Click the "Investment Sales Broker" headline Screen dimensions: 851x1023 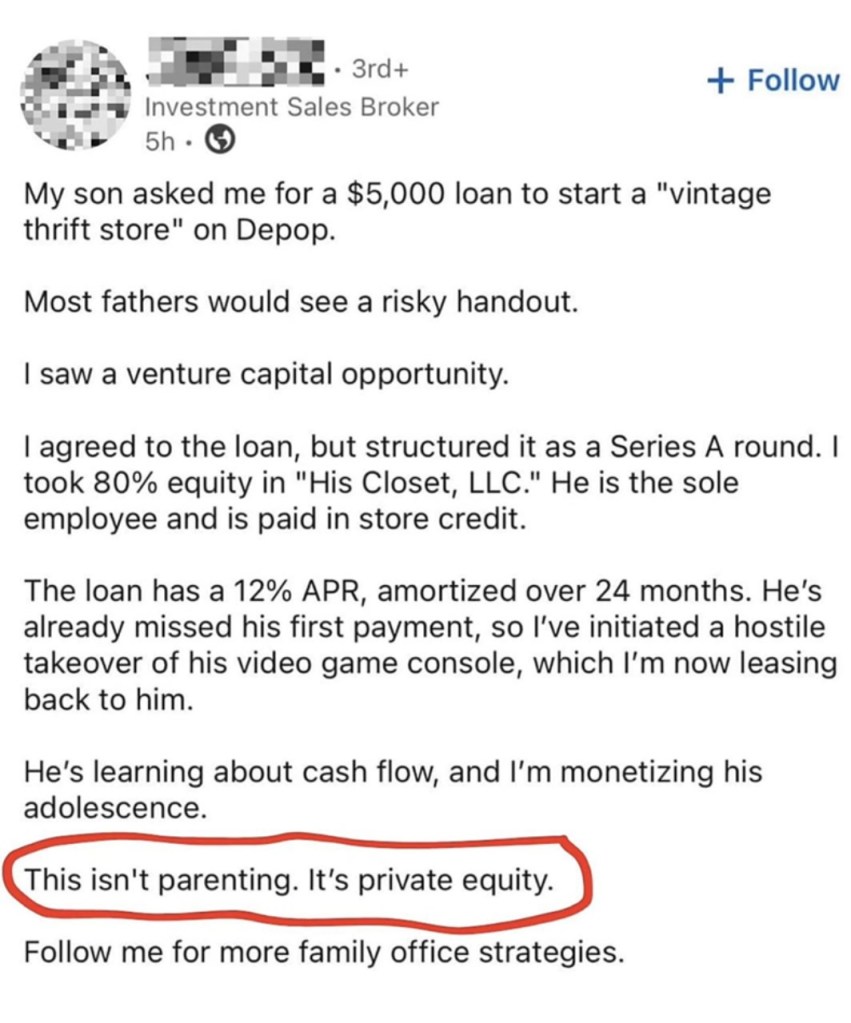point(292,107)
